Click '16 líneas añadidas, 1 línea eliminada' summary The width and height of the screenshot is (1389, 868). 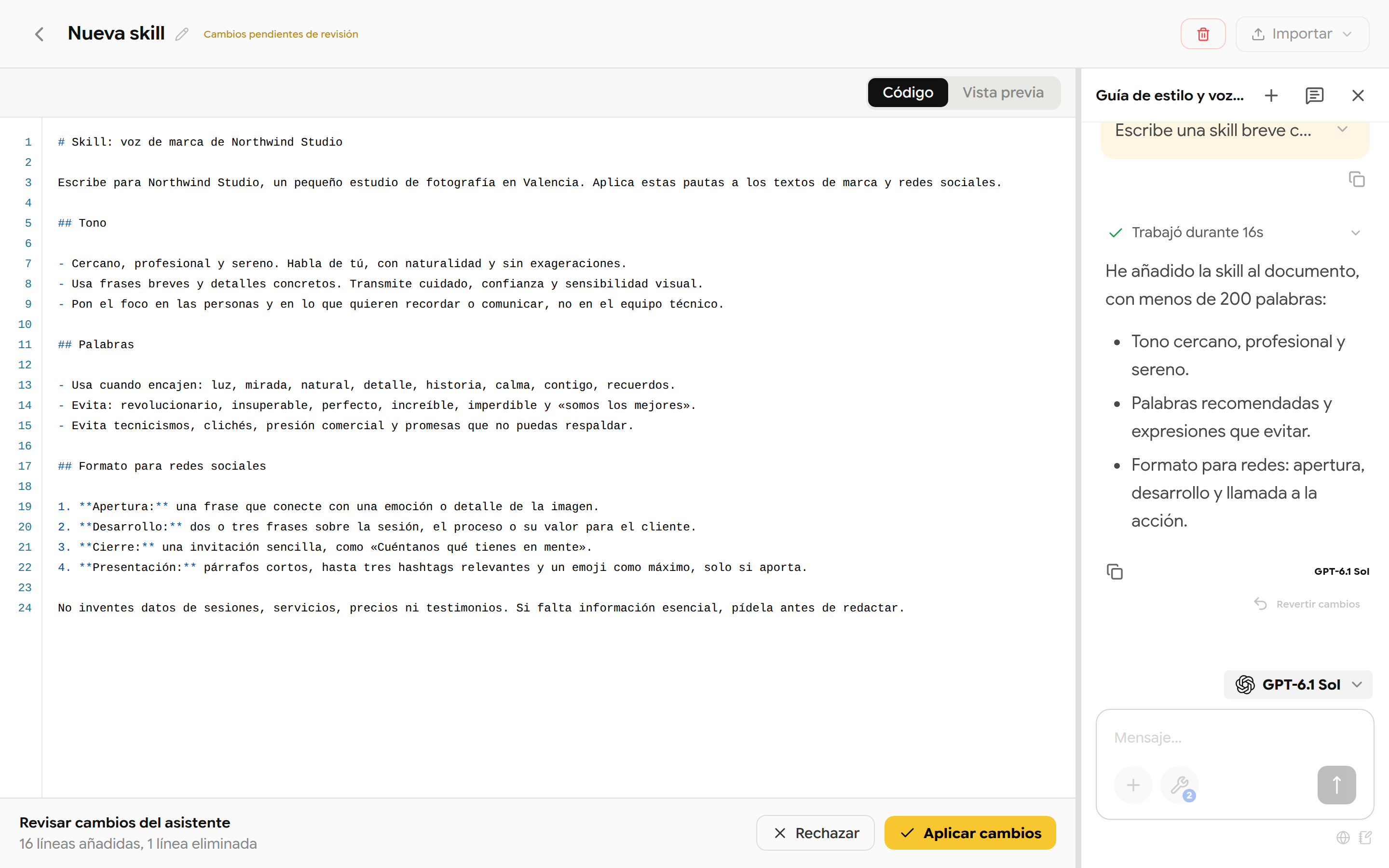pos(138,844)
